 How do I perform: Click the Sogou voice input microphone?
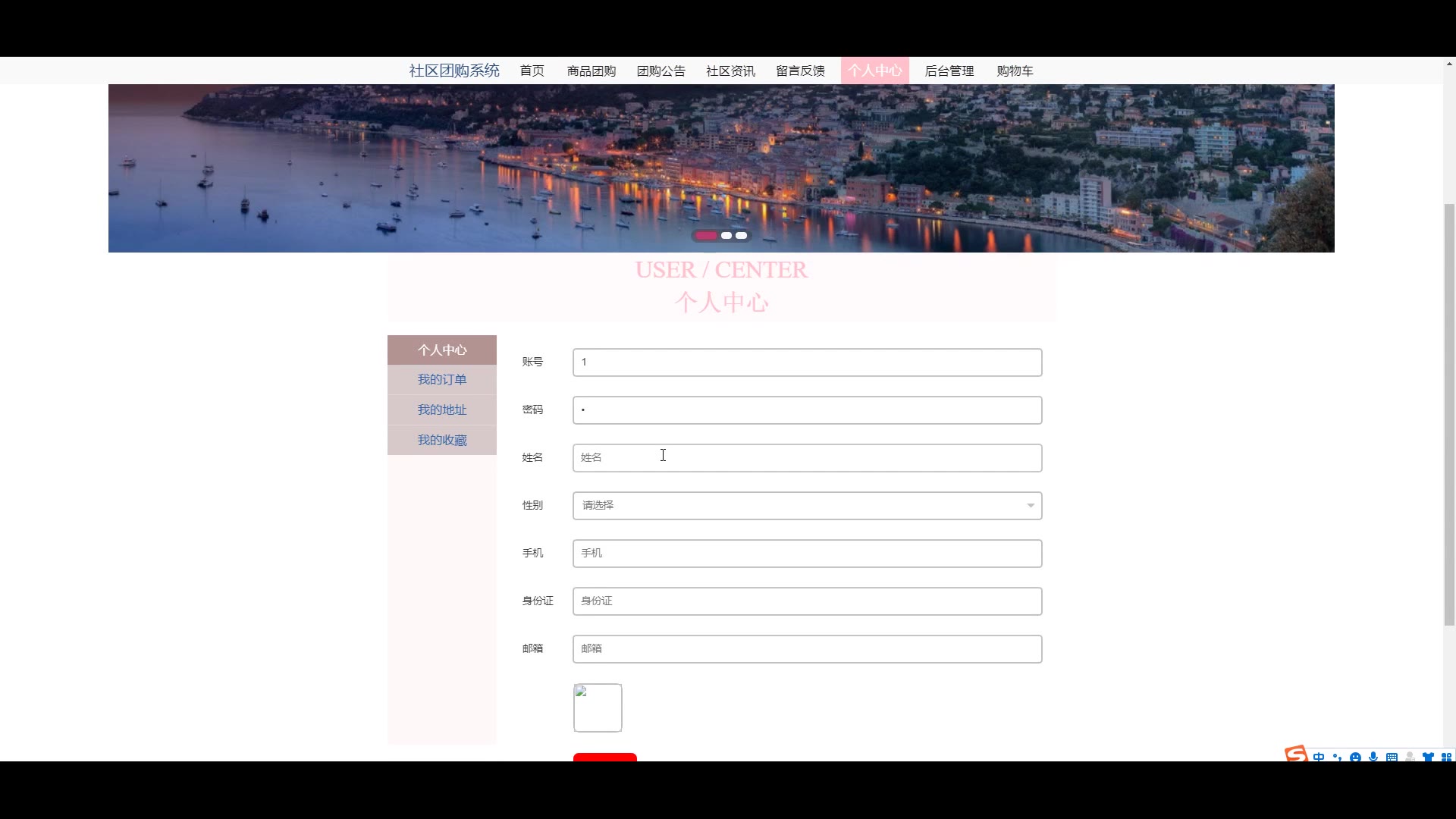[1373, 757]
